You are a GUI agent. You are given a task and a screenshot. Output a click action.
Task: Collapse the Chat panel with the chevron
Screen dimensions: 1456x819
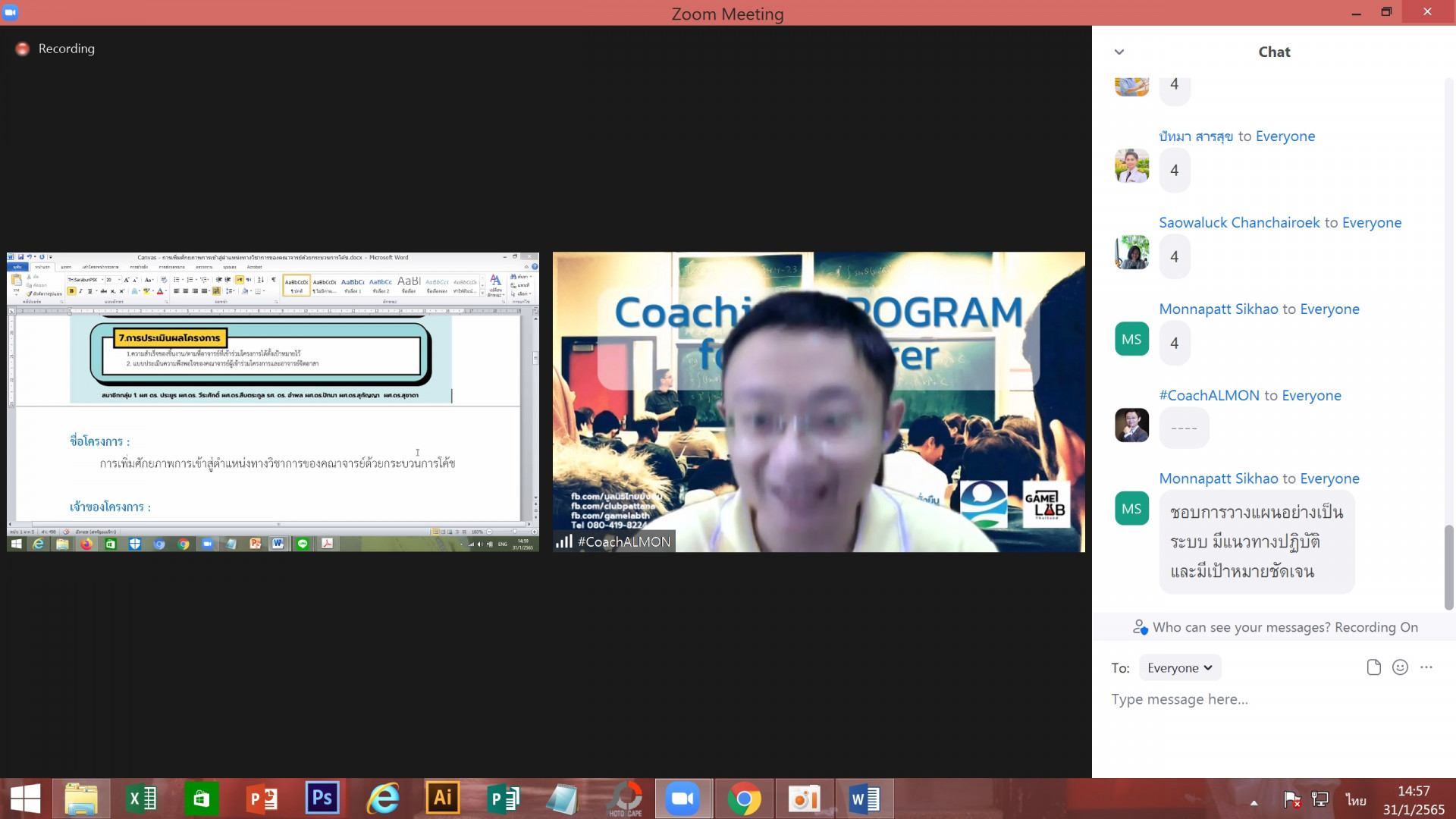[x=1119, y=52]
